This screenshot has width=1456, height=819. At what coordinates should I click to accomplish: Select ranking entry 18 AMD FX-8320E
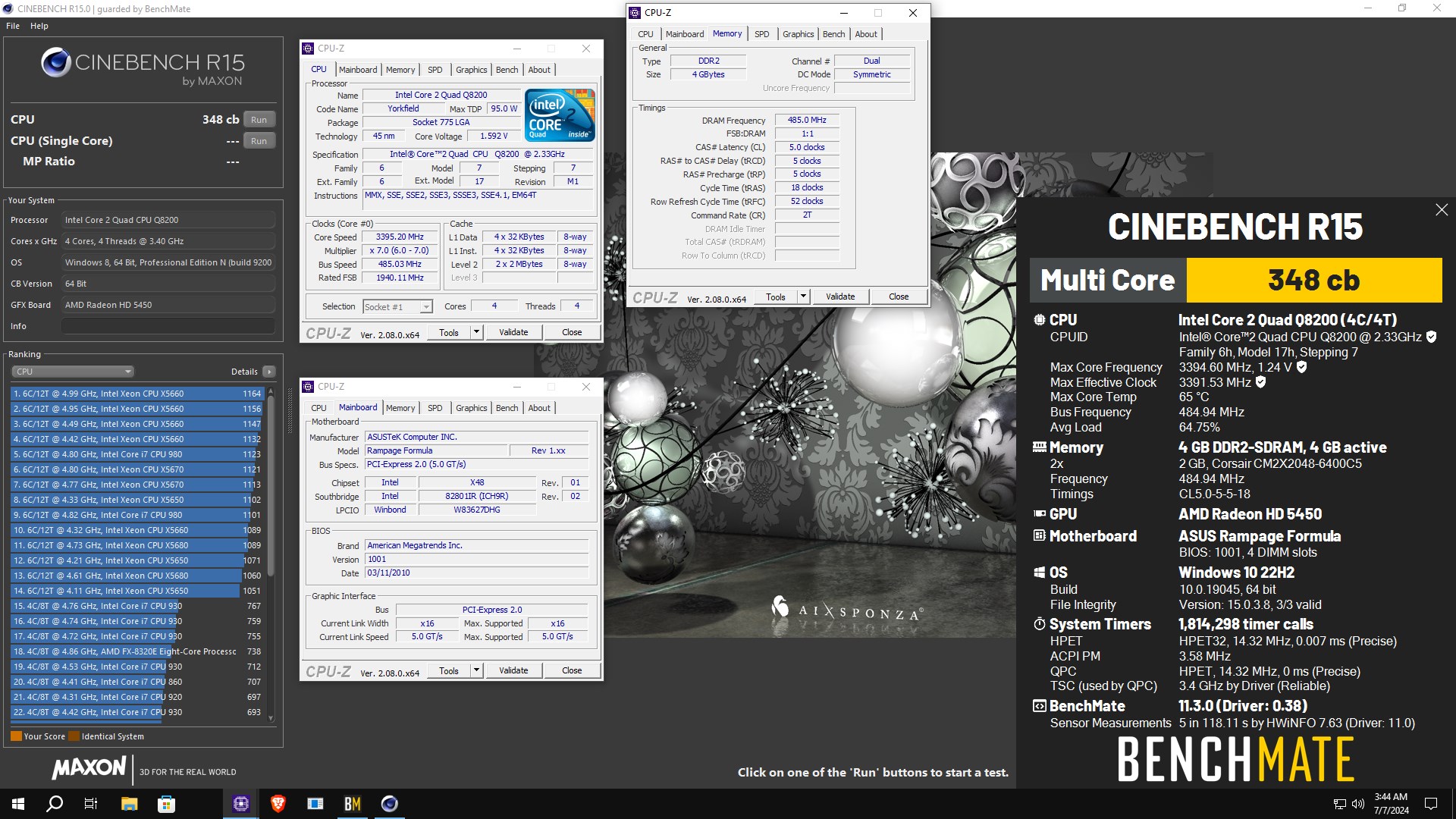136,651
